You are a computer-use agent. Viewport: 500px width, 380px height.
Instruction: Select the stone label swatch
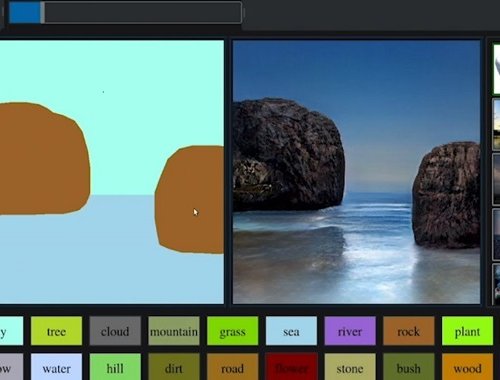350,367
